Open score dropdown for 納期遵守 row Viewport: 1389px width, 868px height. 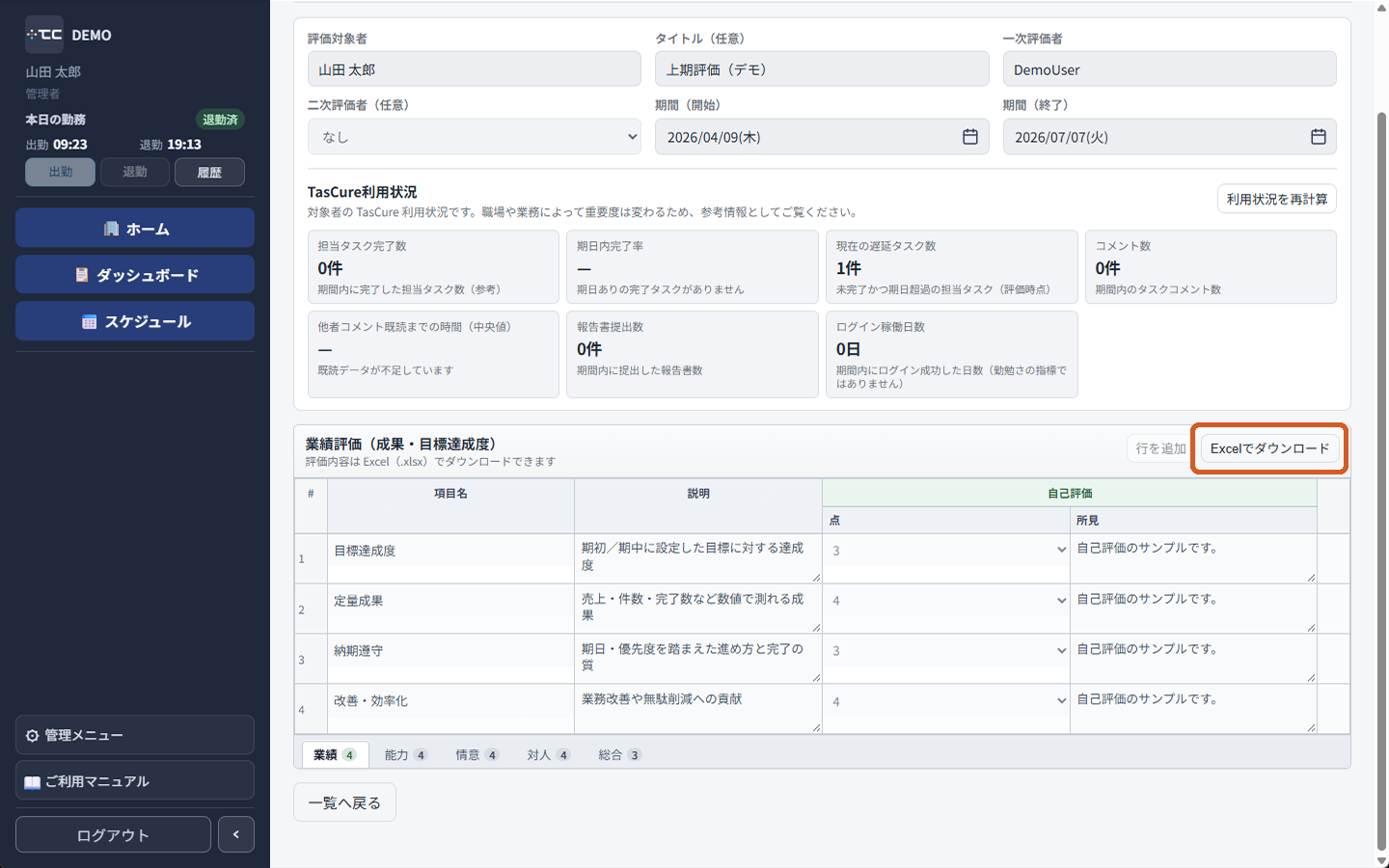tap(946, 650)
